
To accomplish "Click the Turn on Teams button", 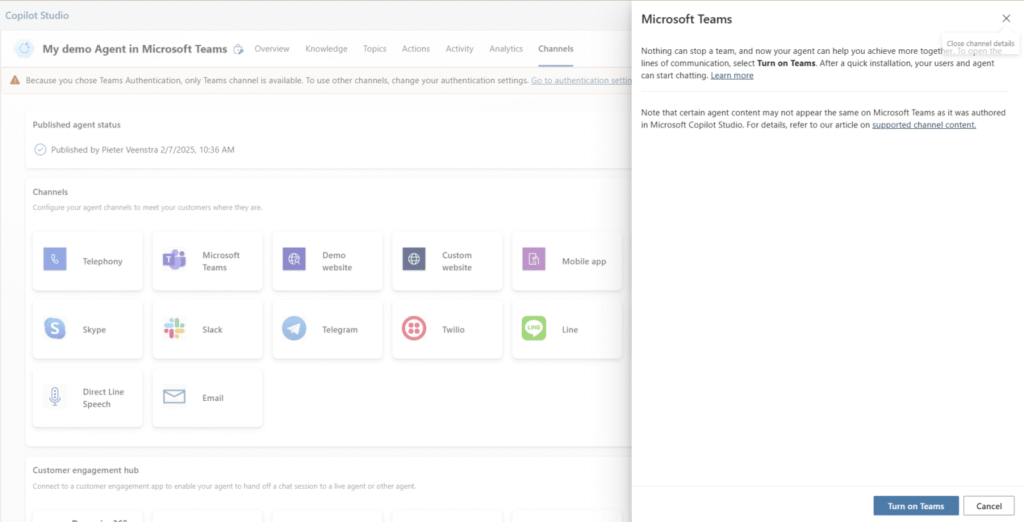I will (916, 506).
